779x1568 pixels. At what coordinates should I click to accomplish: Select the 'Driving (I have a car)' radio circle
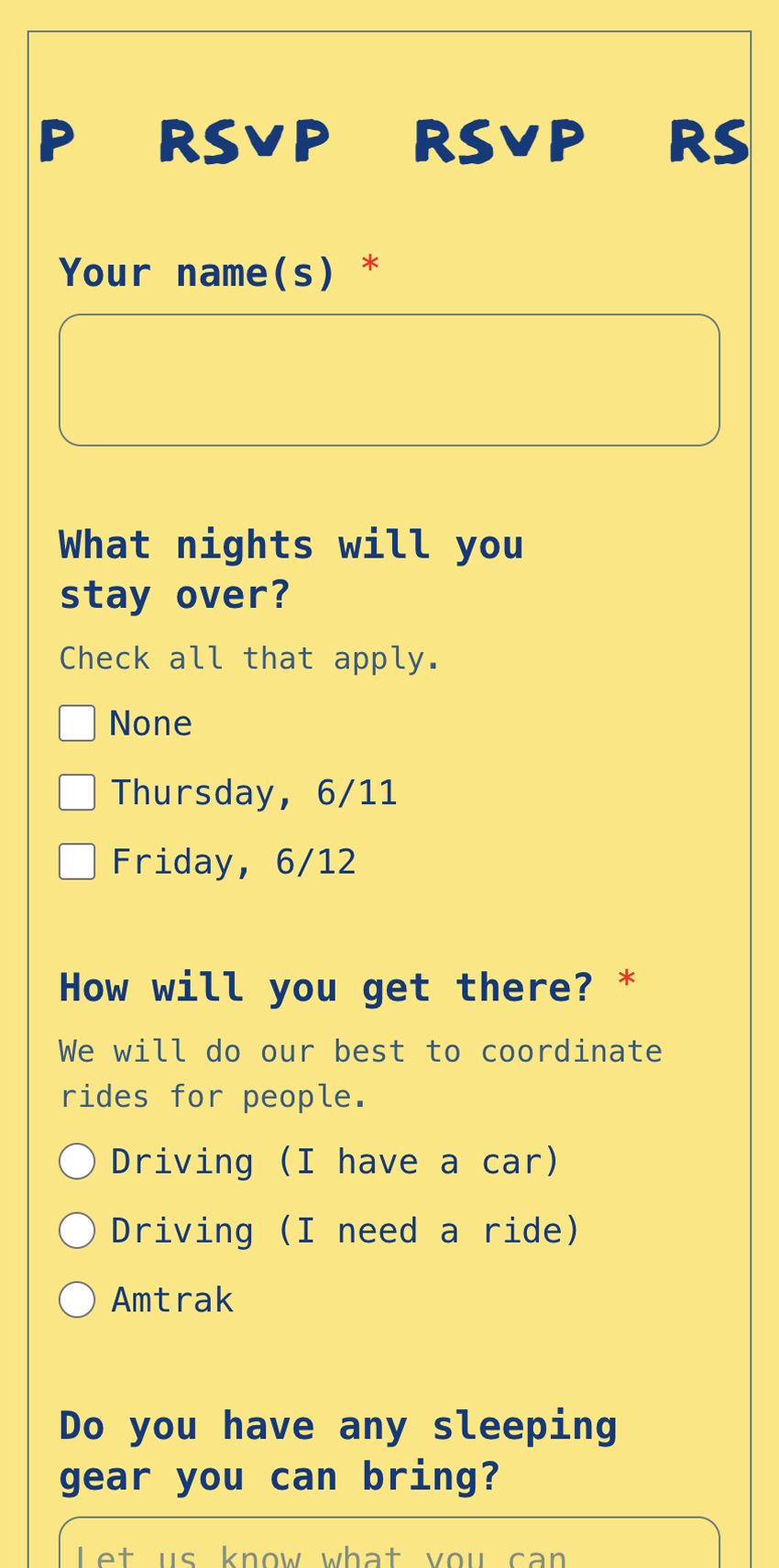coord(77,1162)
